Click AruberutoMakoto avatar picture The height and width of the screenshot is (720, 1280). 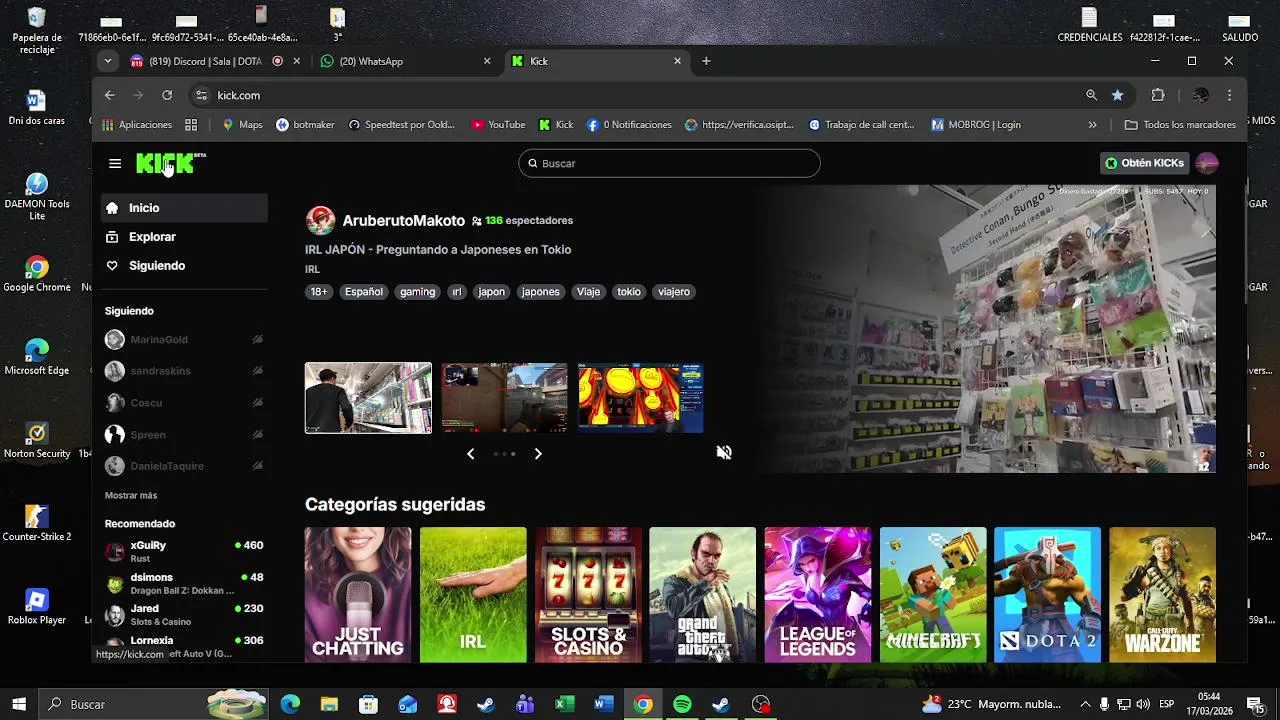click(321, 221)
